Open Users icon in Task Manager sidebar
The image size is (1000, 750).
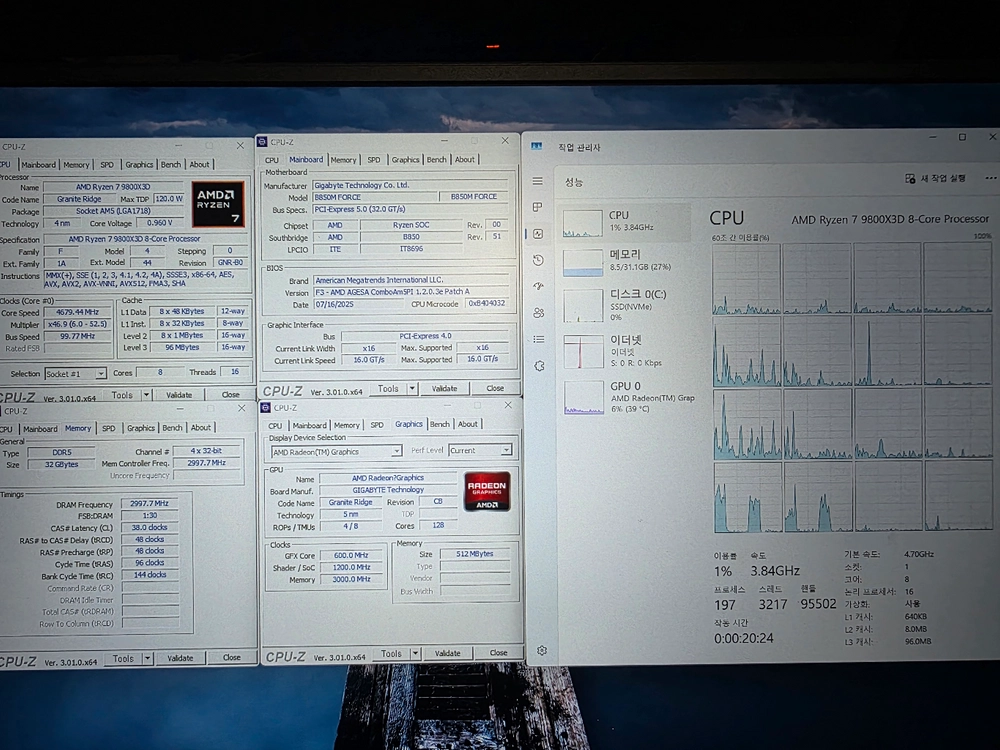(x=539, y=312)
